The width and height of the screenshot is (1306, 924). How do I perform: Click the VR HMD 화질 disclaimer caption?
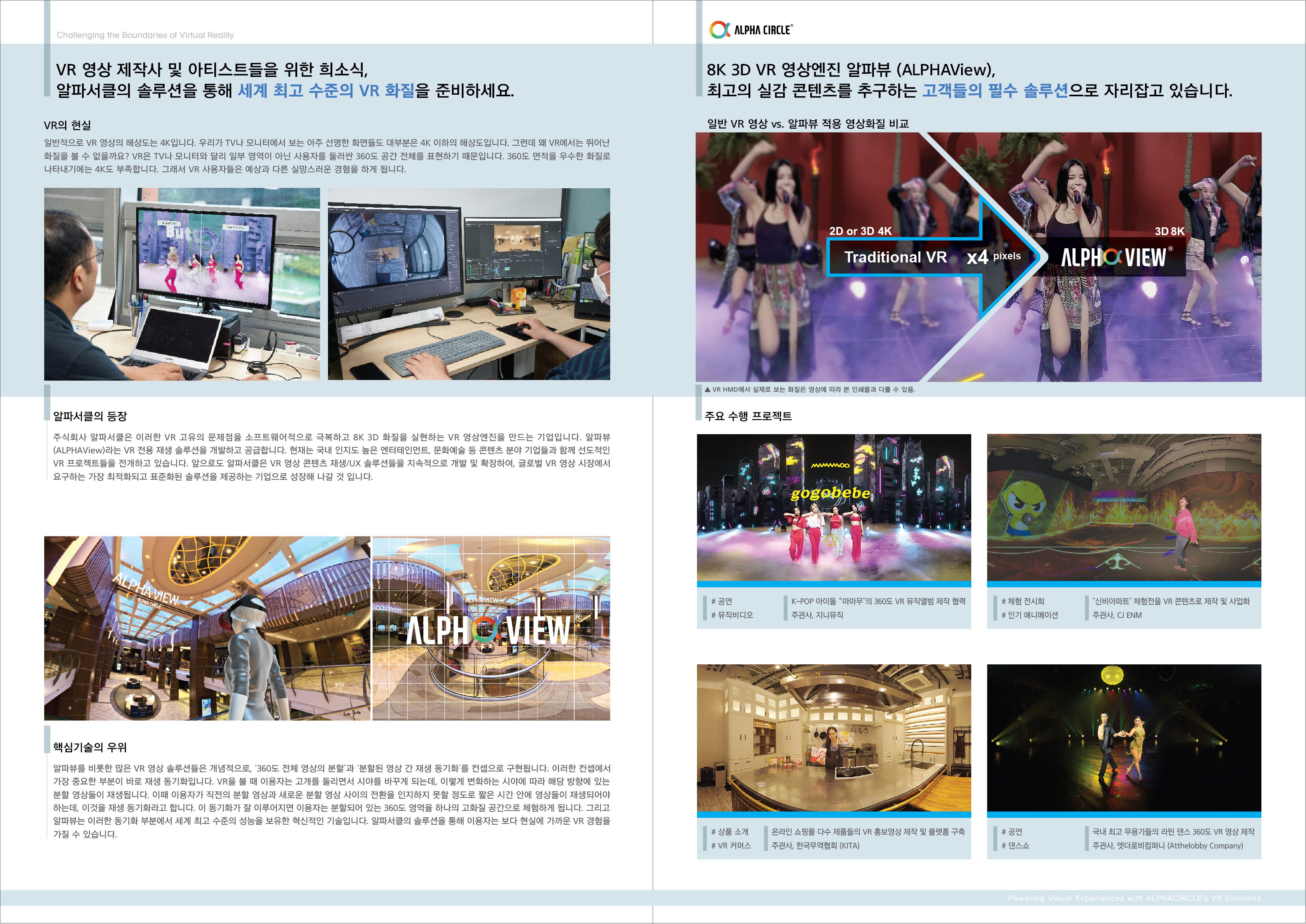809,389
